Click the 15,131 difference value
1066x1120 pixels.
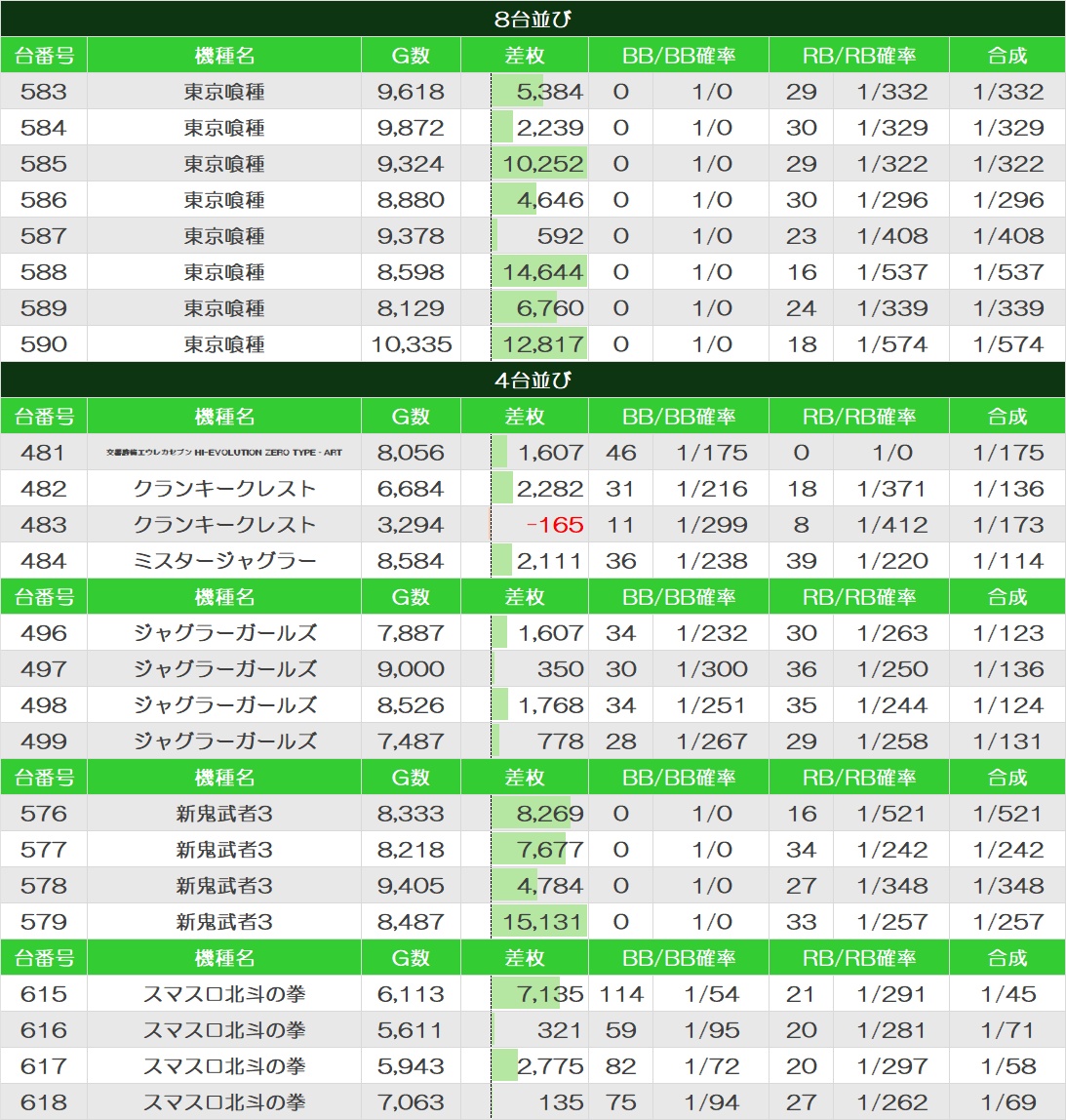[x=542, y=922]
